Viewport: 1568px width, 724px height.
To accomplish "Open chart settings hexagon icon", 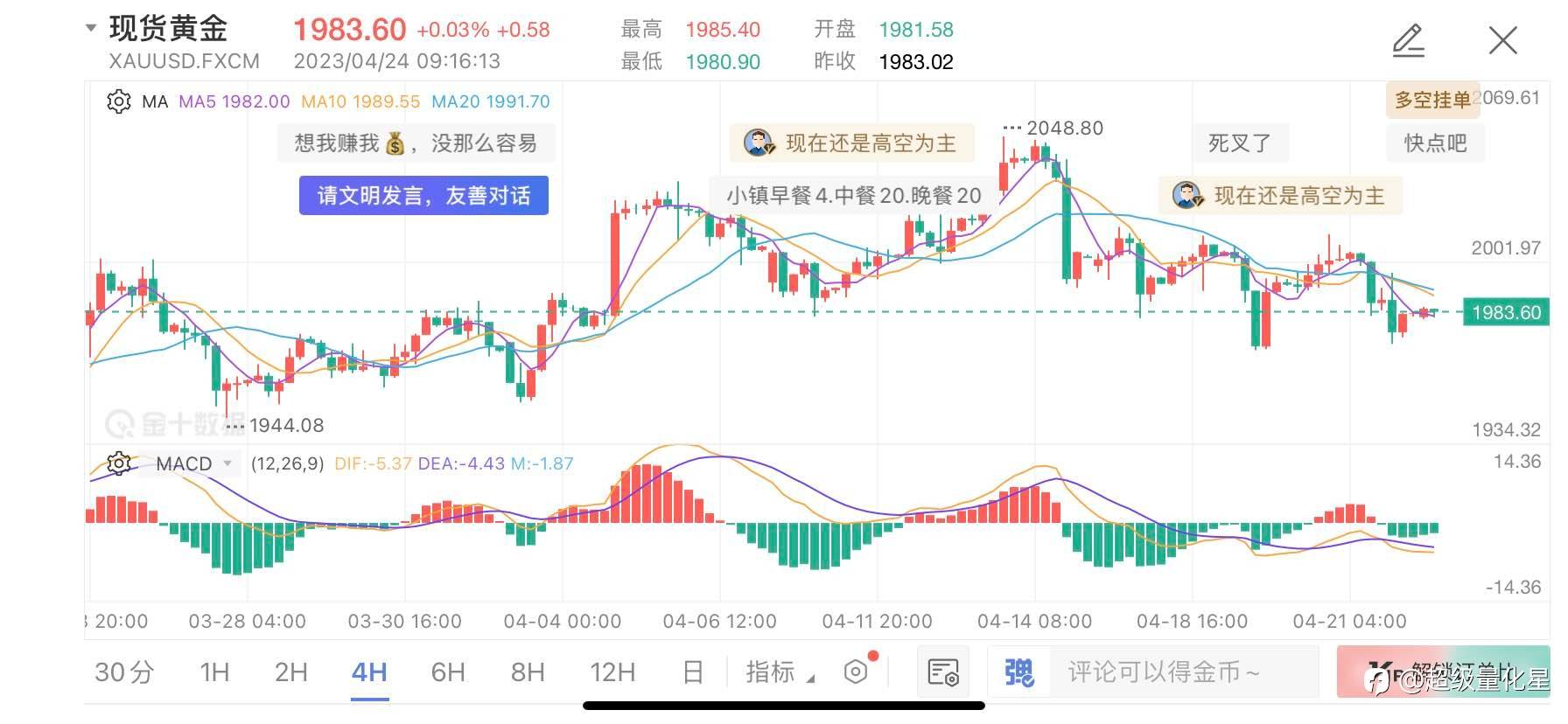I will tap(856, 671).
